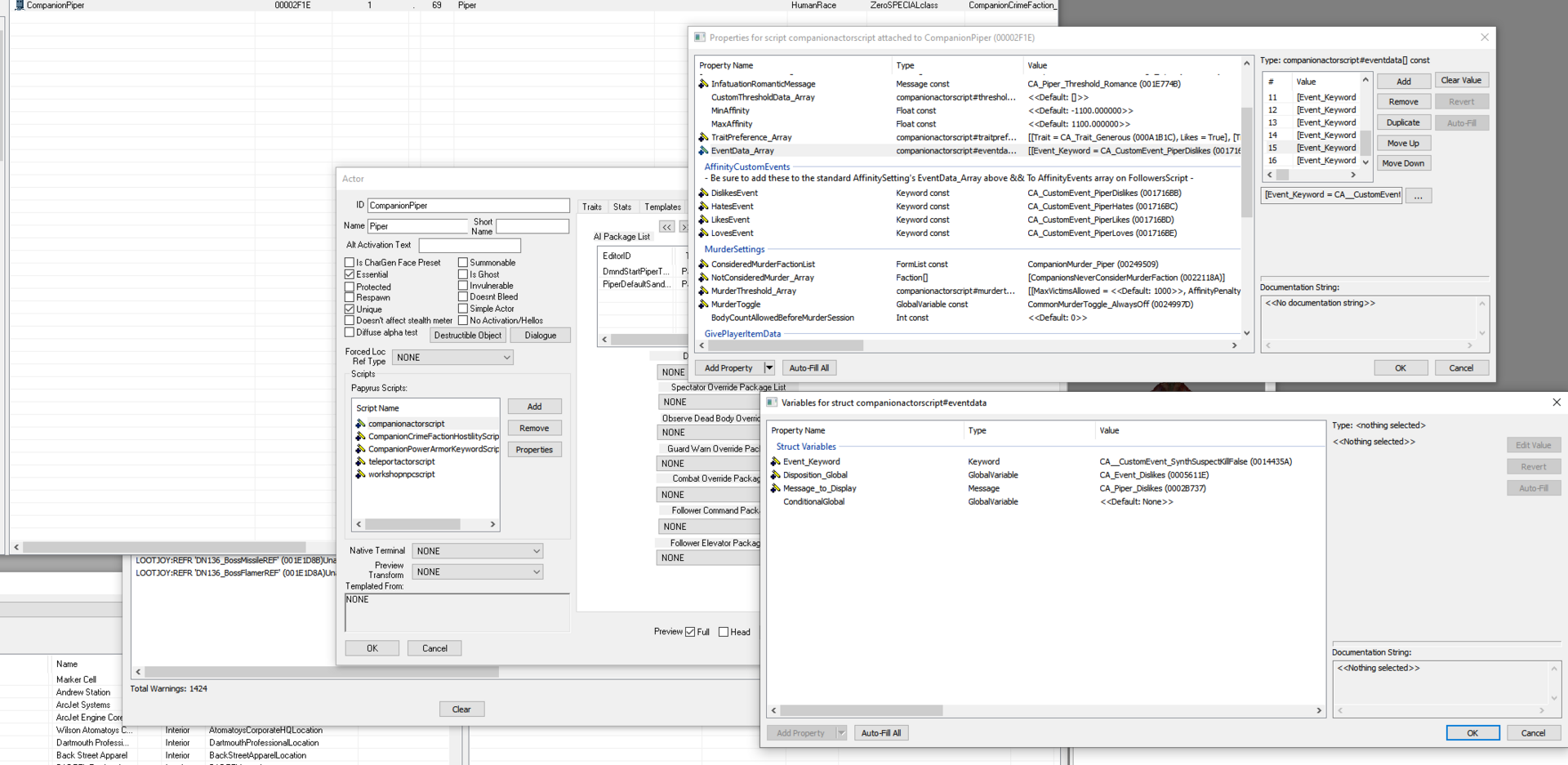
Task: Click the Move Down button
Action: [x=1403, y=163]
